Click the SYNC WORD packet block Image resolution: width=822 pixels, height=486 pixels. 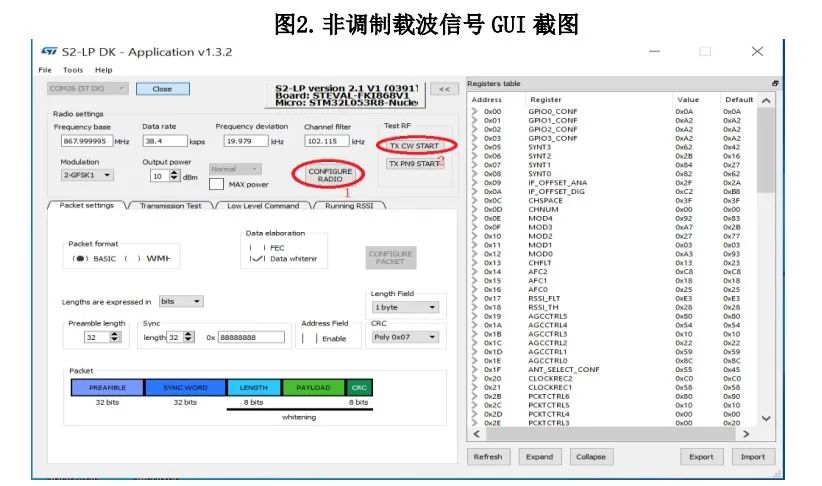[x=185, y=387]
